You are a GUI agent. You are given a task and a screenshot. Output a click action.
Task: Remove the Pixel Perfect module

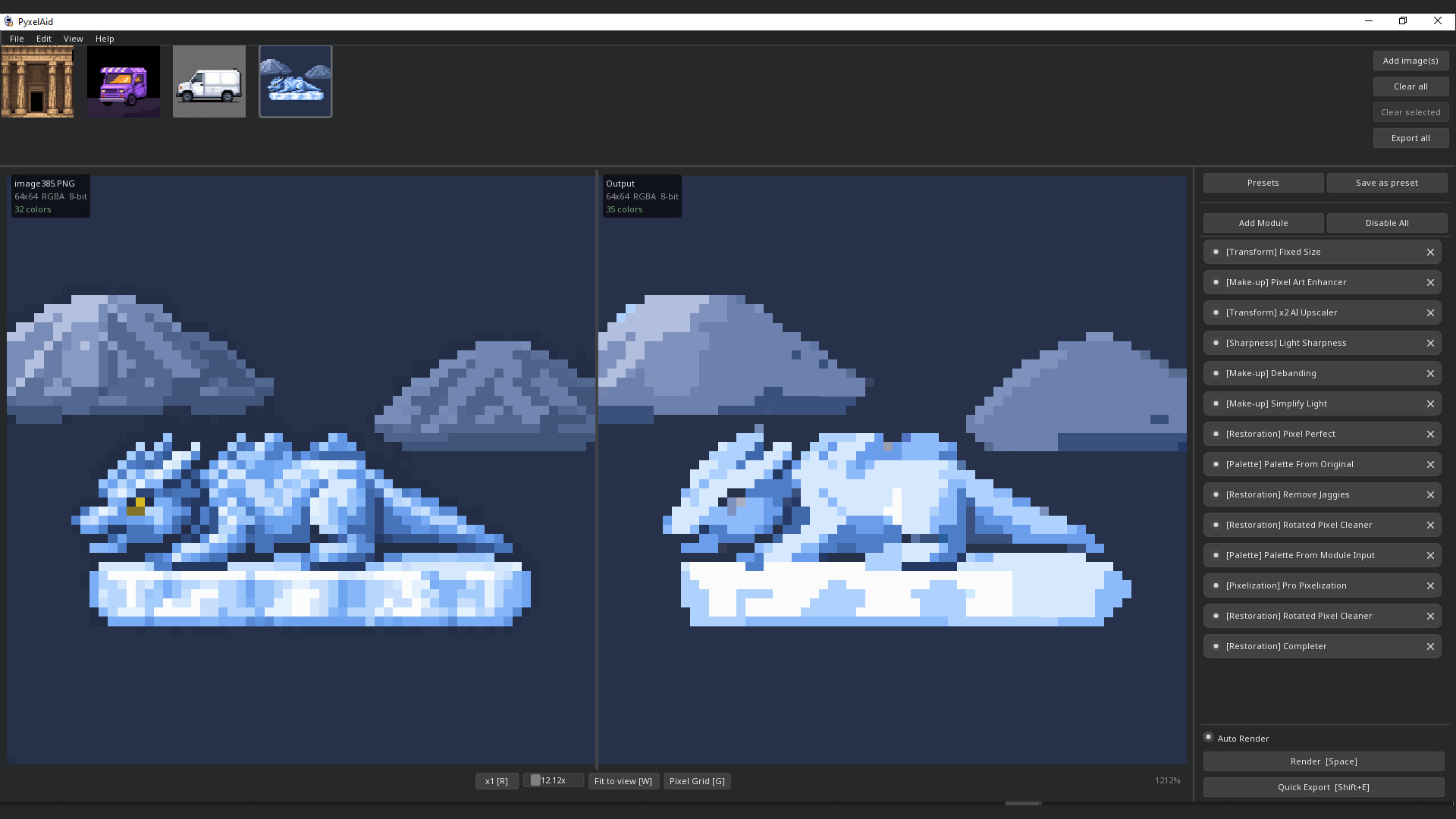click(x=1430, y=434)
